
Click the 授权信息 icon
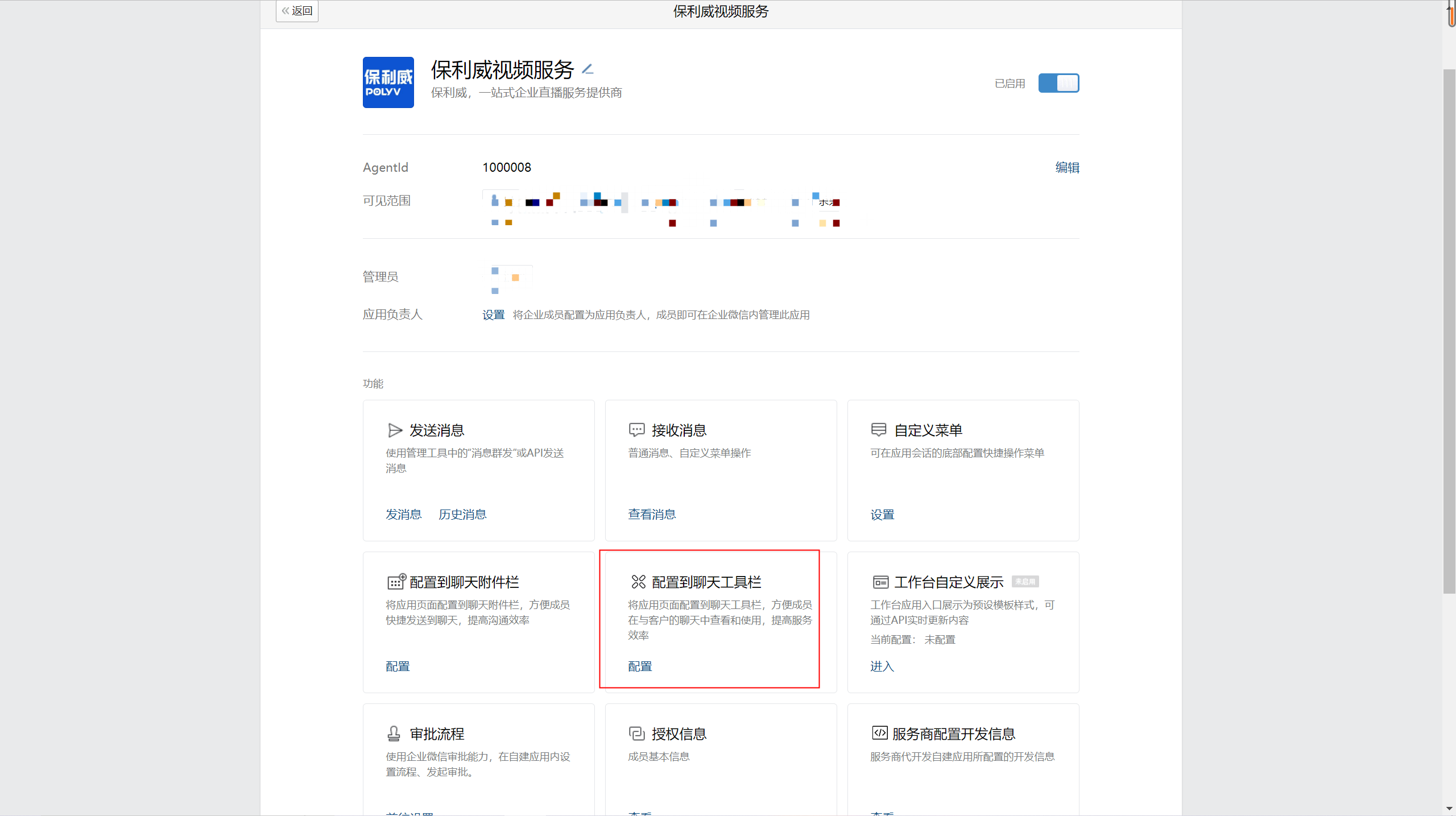636,734
